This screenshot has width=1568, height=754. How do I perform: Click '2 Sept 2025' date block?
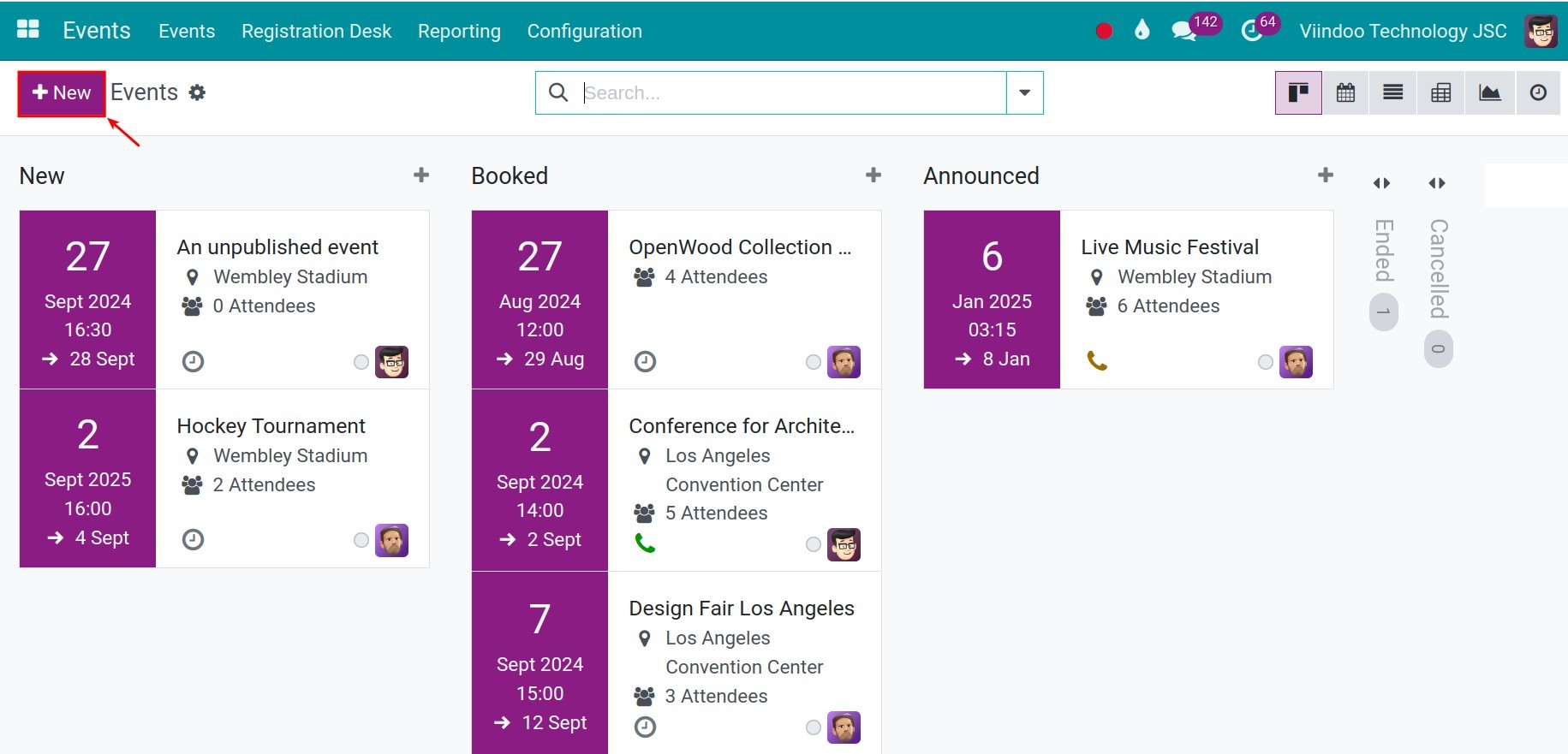[x=87, y=478]
